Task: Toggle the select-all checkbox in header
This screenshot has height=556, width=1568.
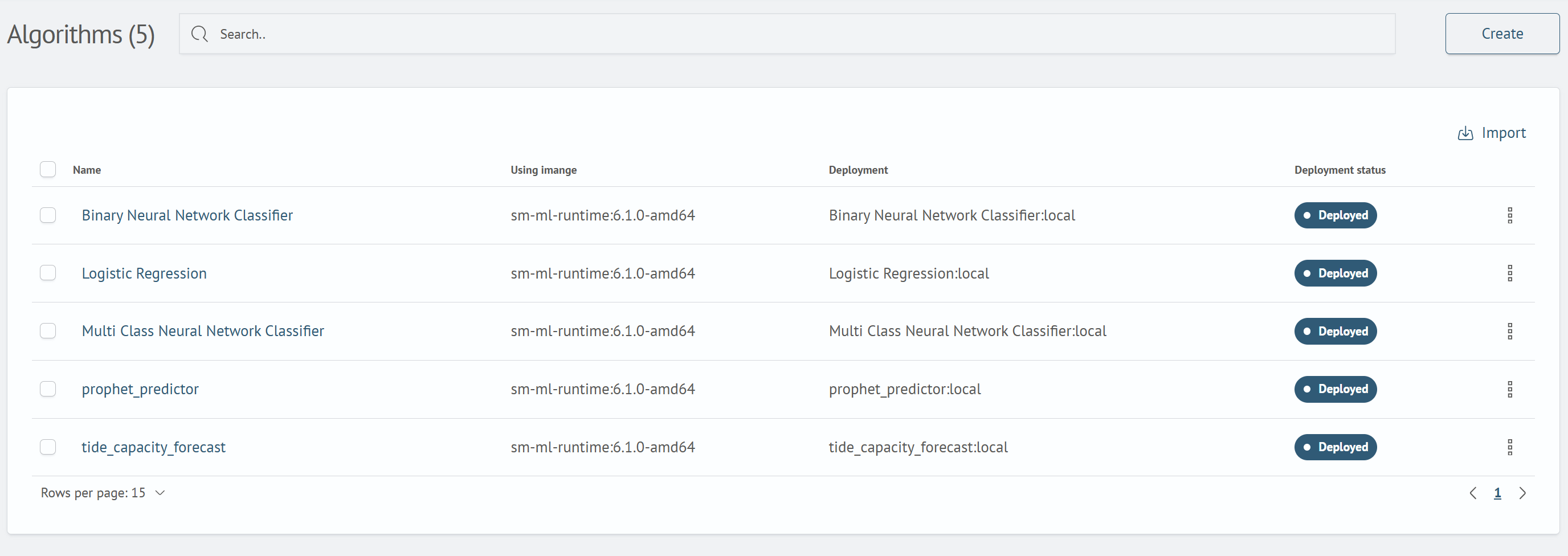Action: click(48, 169)
